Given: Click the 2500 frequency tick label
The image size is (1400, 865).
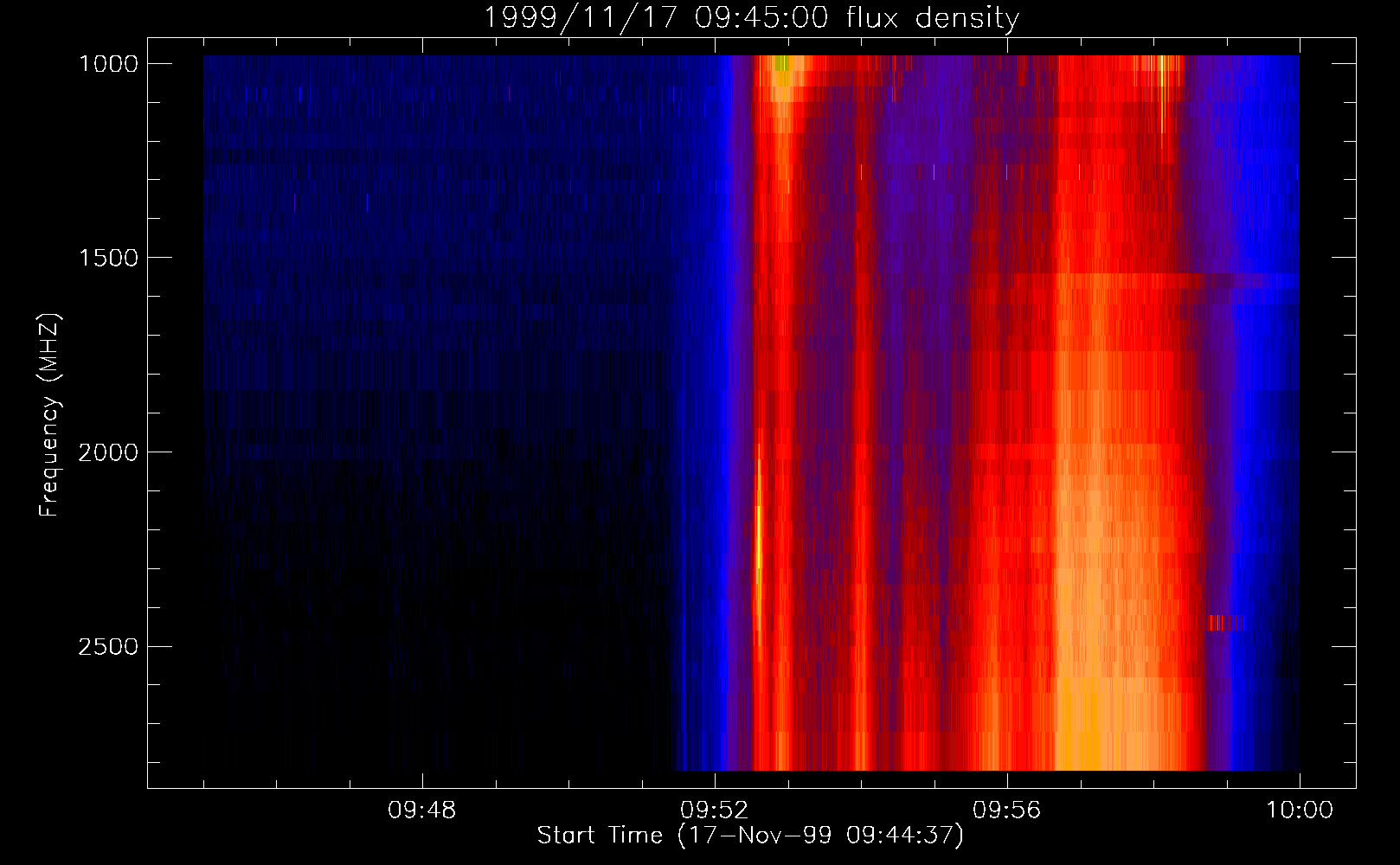Looking at the screenshot, I should [x=108, y=647].
